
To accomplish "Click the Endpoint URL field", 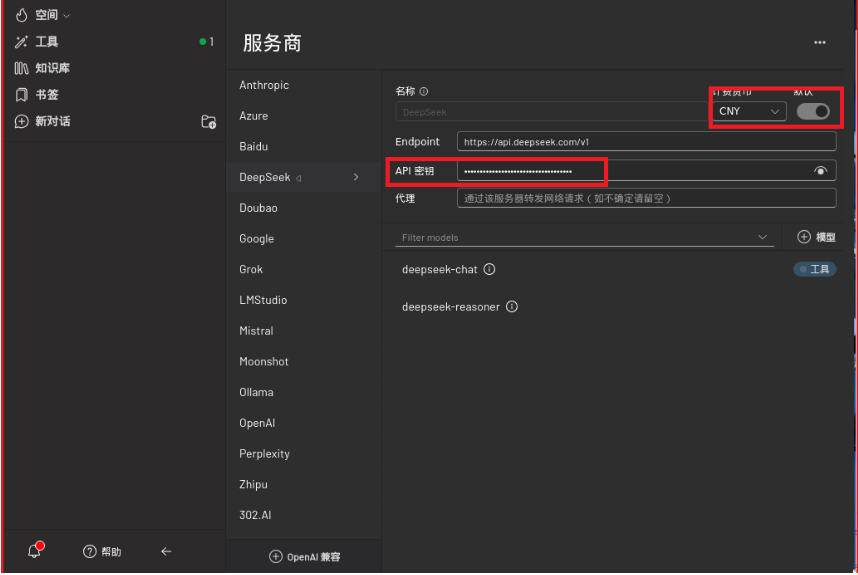I will [645, 142].
